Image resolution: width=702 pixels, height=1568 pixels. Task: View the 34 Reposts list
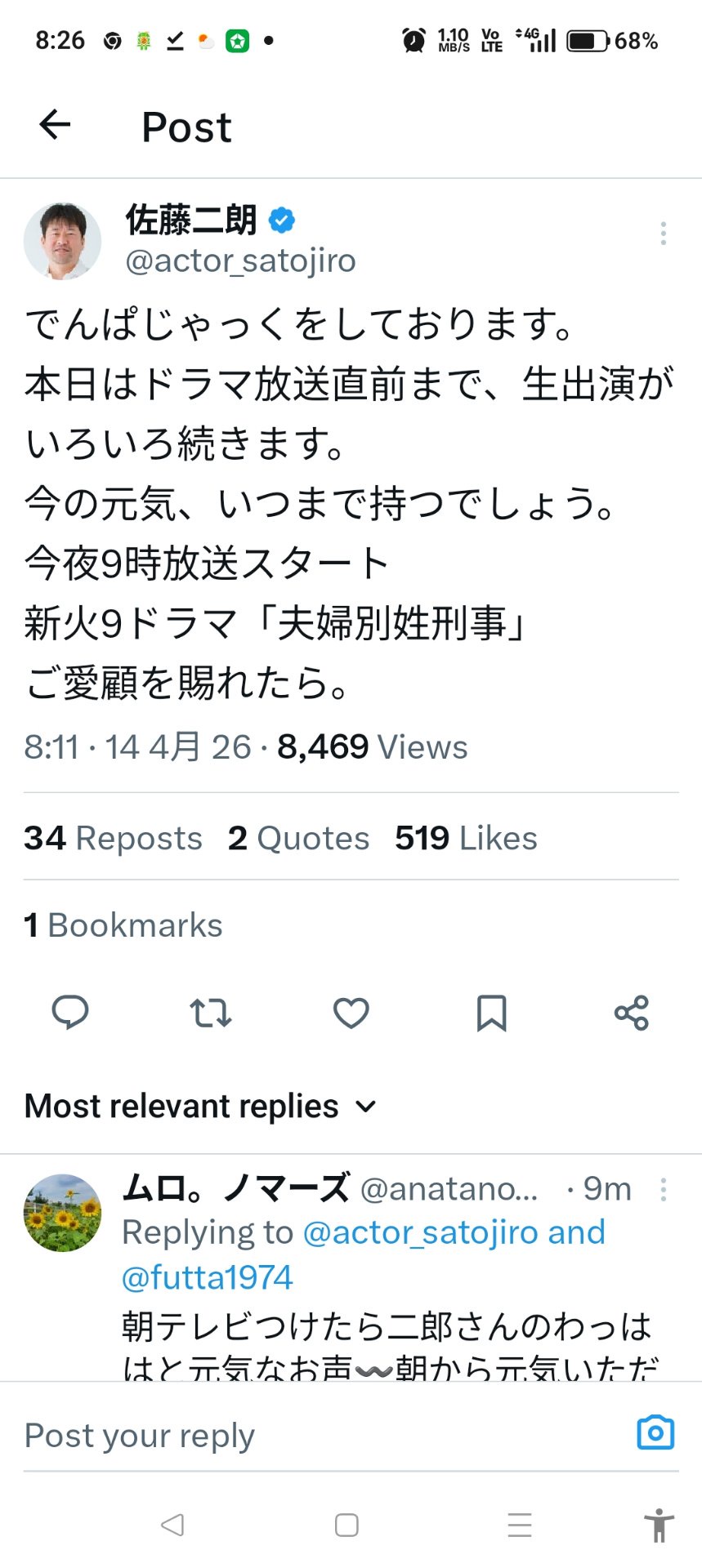pyautogui.click(x=113, y=838)
